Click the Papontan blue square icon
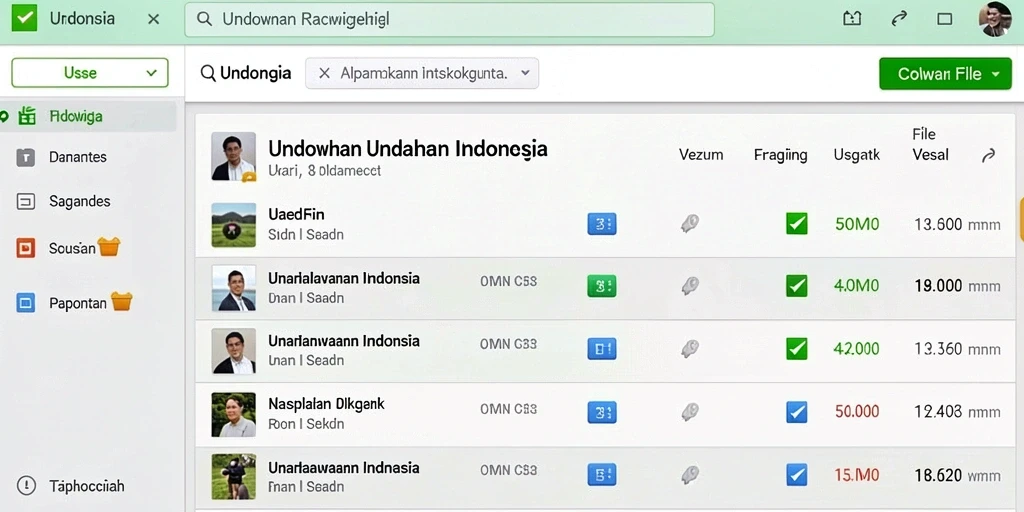 pyautogui.click(x=25, y=303)
